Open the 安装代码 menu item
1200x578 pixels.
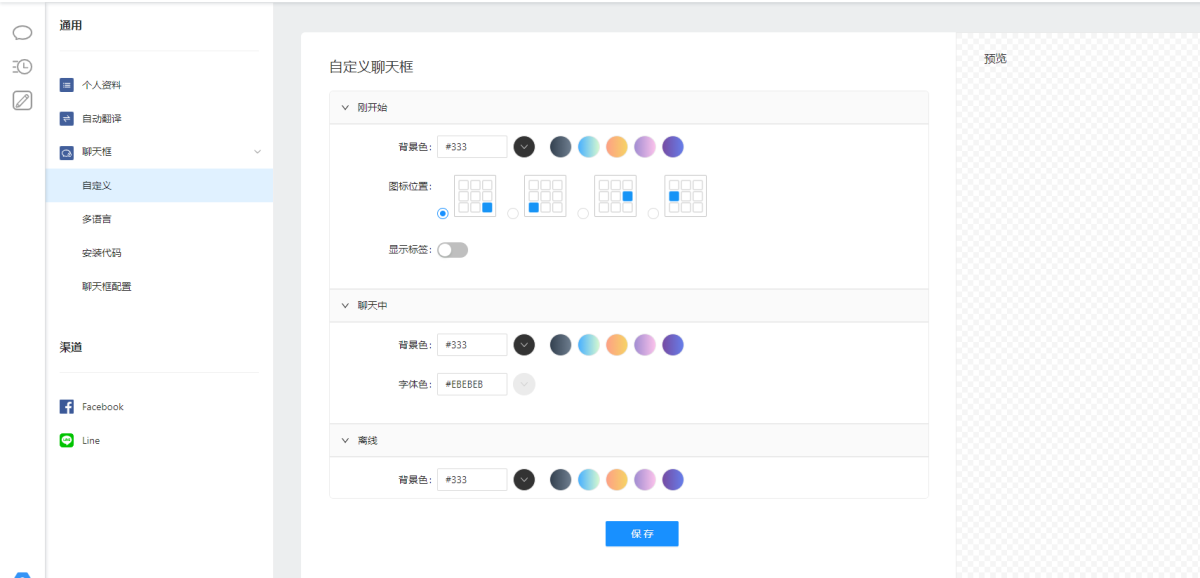[101, 253]
